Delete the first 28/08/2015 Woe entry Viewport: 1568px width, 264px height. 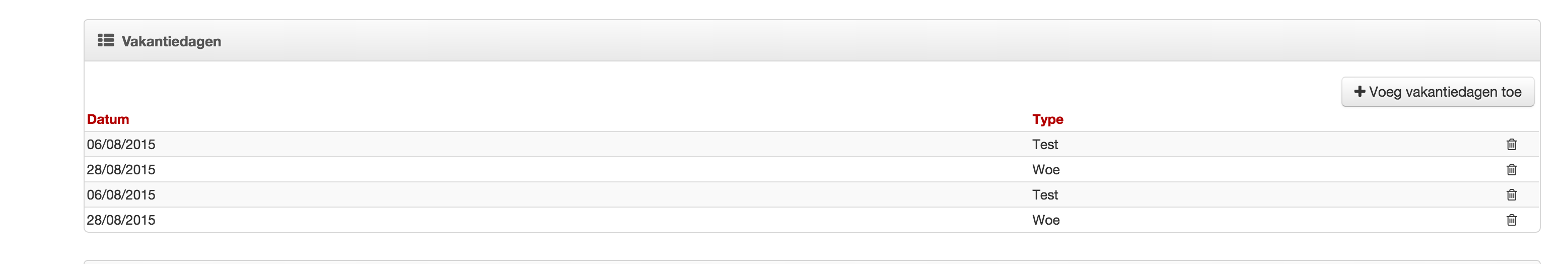1511,169
